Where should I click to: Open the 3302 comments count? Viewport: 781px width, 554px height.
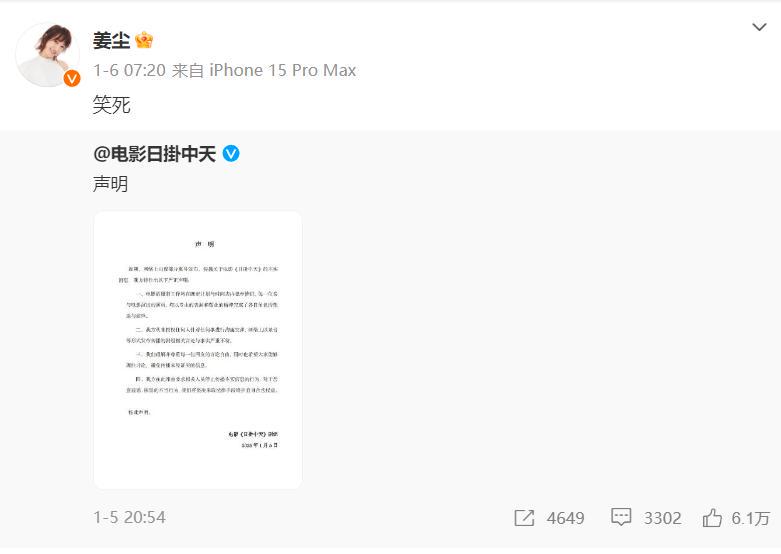coord(662,518)
